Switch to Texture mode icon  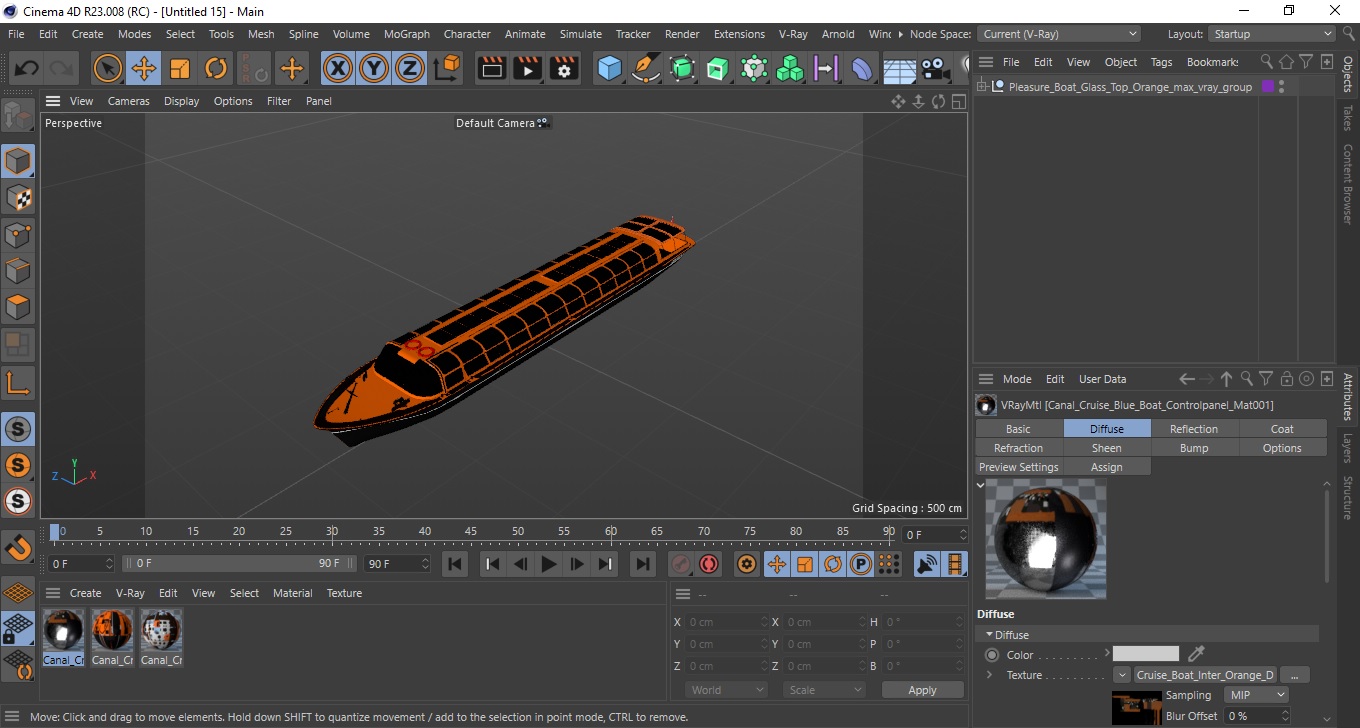pos(18,198)
